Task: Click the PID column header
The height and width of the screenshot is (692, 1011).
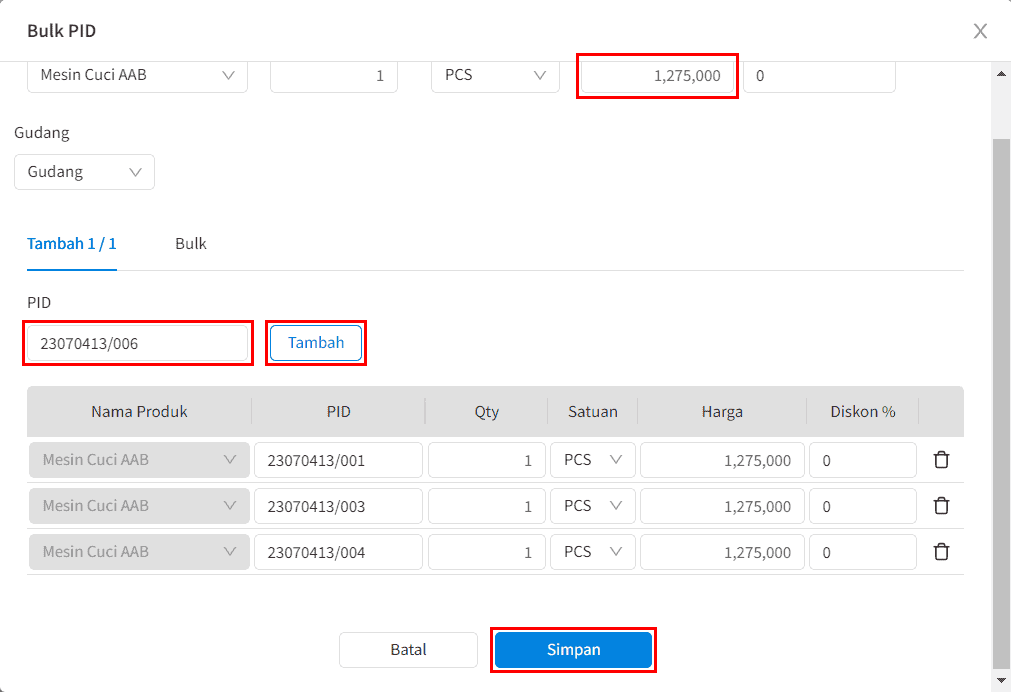Action: [339, 411]
